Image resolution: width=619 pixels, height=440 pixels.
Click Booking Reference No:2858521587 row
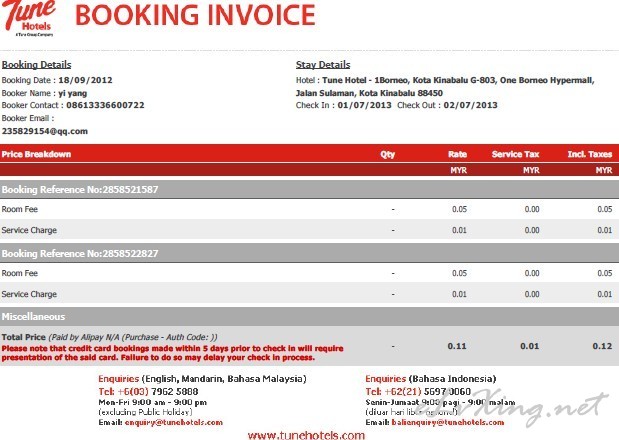[310, 190]
